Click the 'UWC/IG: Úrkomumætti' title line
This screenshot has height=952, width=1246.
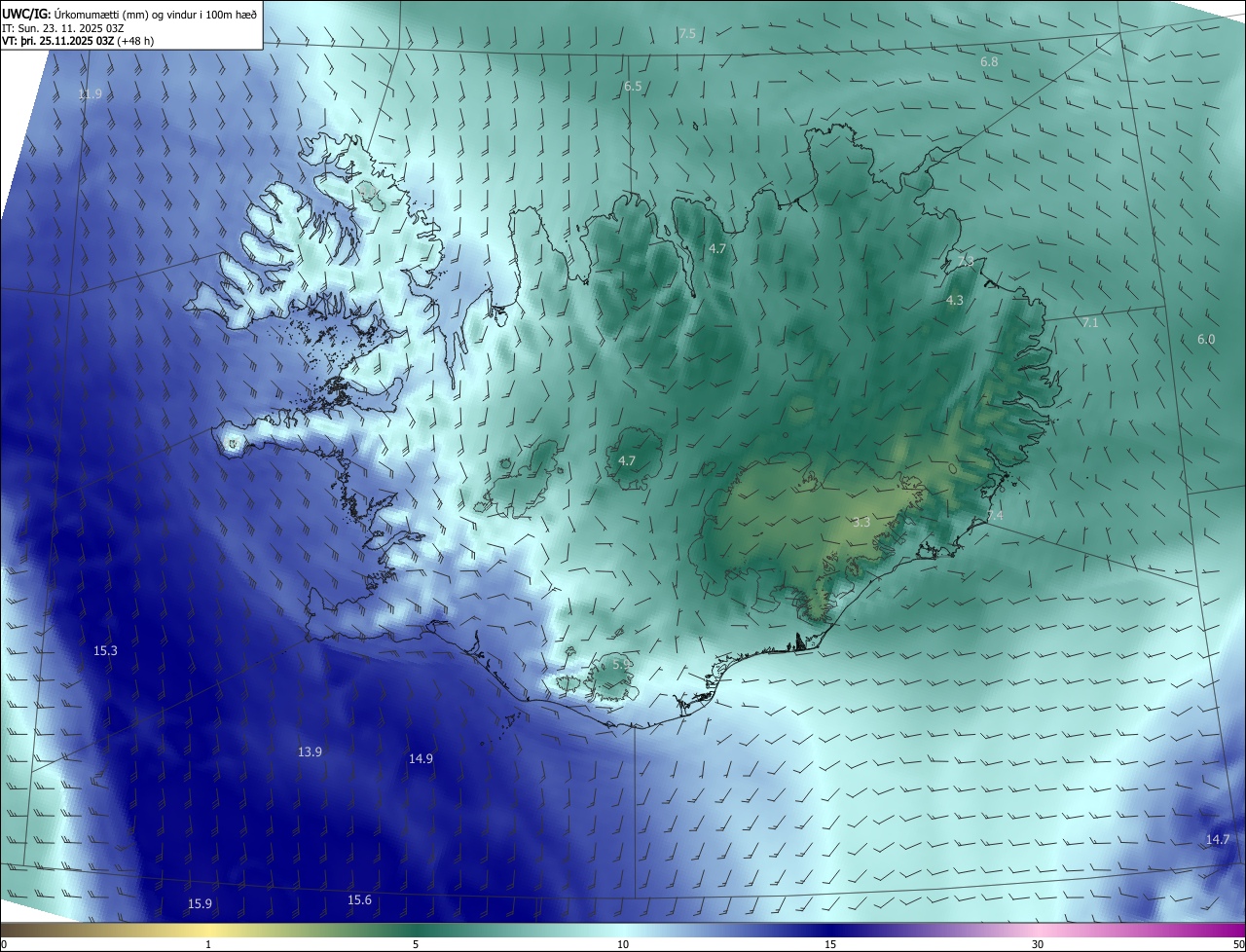(x=130, y=15)
